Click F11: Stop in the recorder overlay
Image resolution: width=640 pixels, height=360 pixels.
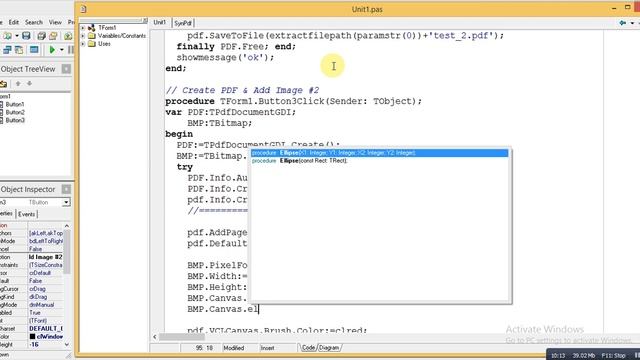tap(613, 356)
